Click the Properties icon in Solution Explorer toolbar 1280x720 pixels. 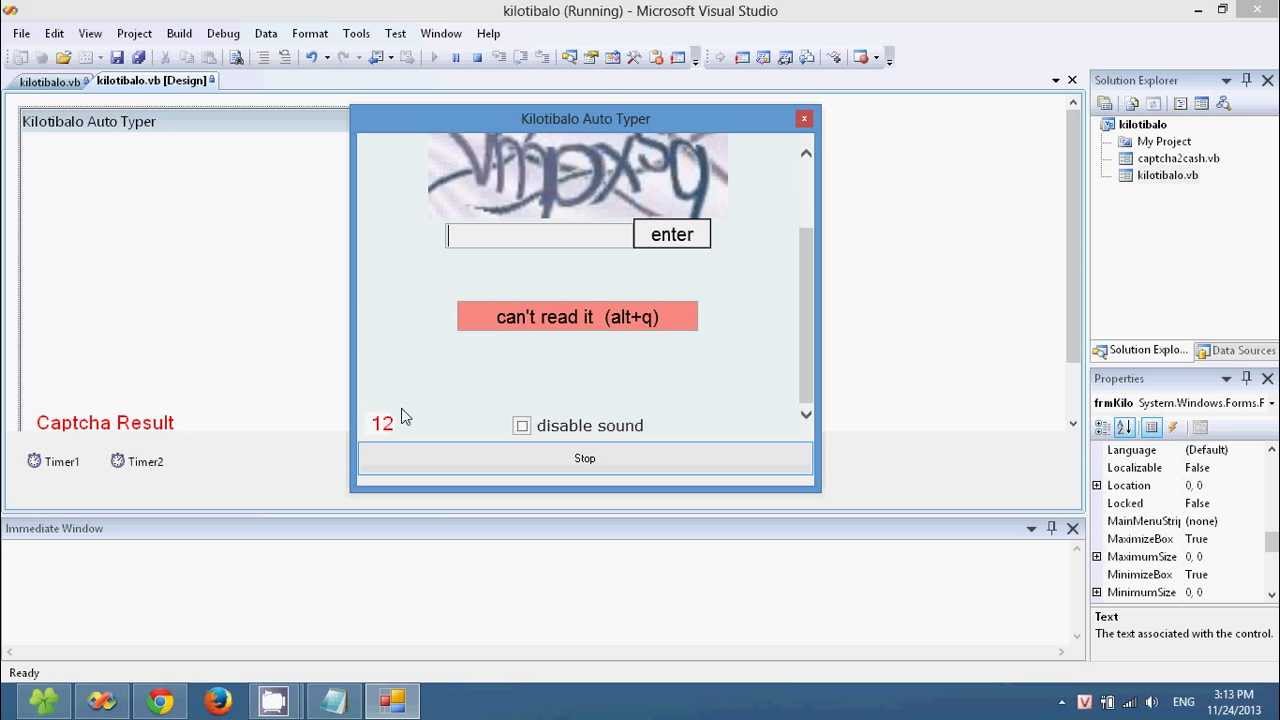pos(1105,103)
